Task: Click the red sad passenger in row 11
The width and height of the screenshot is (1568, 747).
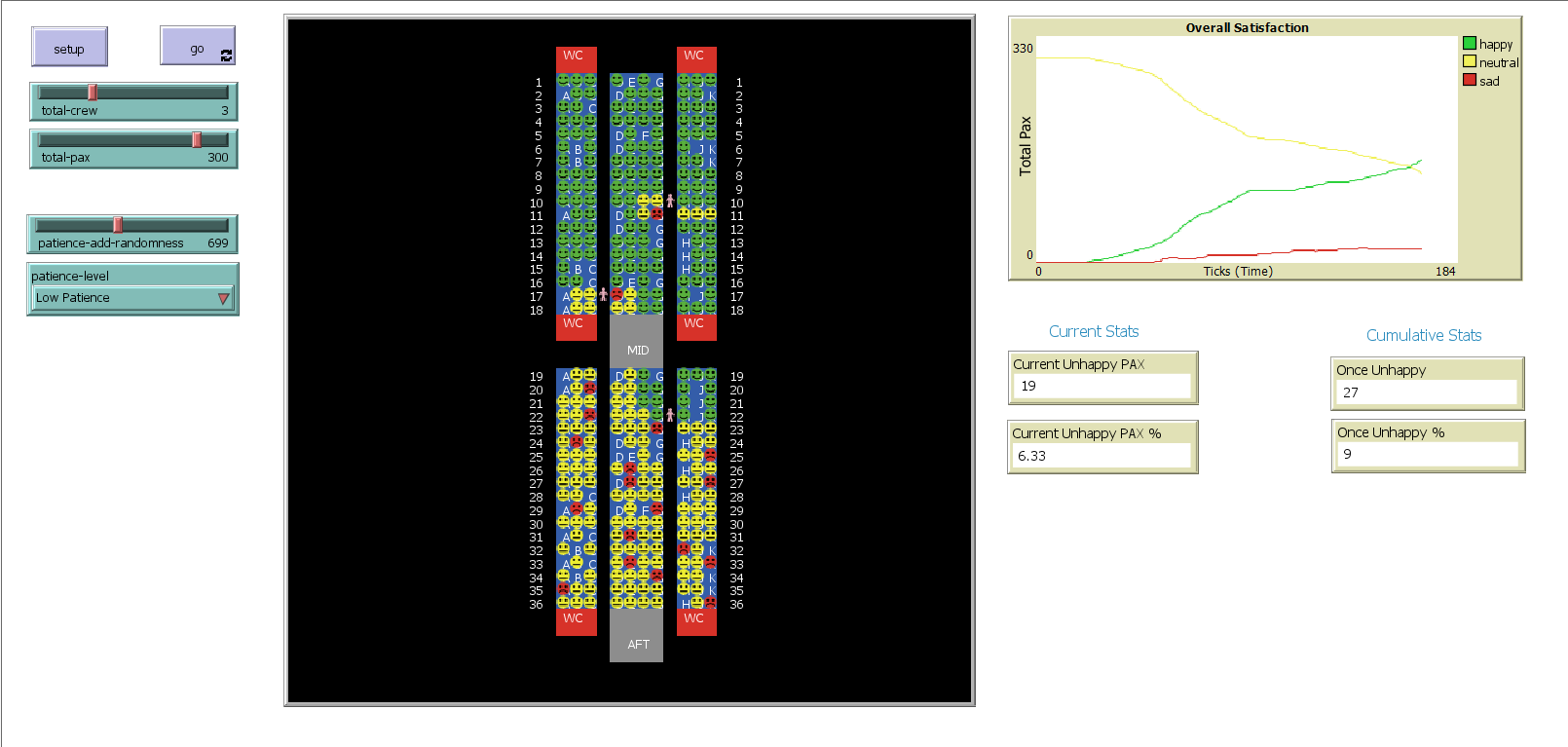Action: (x=656, y=213)
